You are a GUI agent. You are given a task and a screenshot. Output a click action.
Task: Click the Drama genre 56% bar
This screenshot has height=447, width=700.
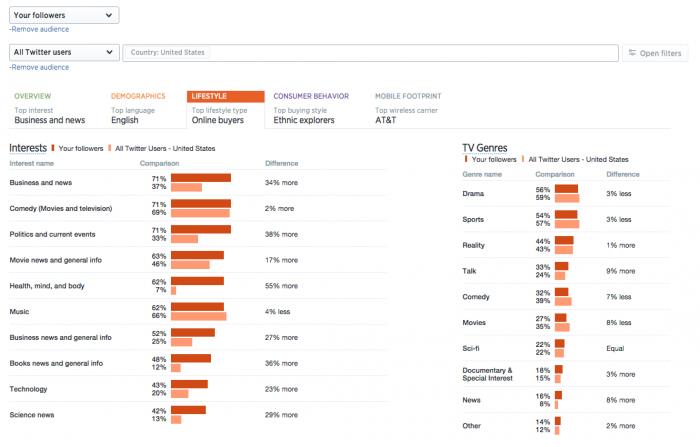(x=566, y=189)
